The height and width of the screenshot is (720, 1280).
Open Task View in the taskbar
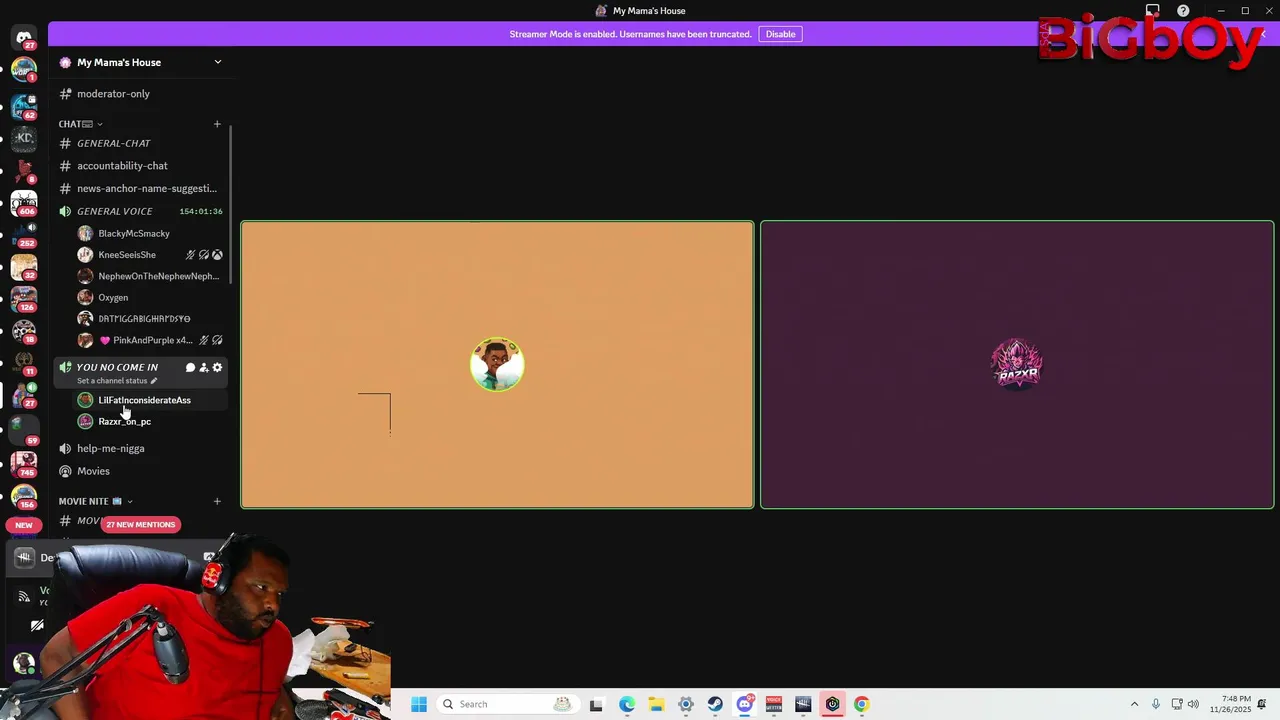(x=597, y=704)
